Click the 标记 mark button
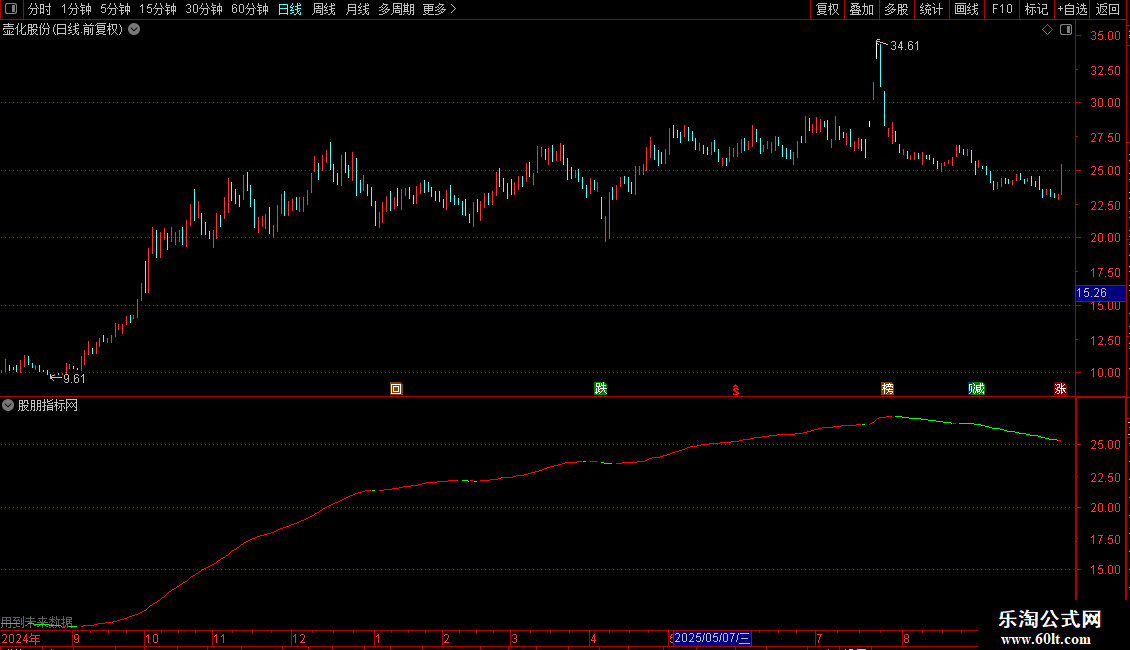This screenshot has width=1130, height=650. click(1036, 9)
